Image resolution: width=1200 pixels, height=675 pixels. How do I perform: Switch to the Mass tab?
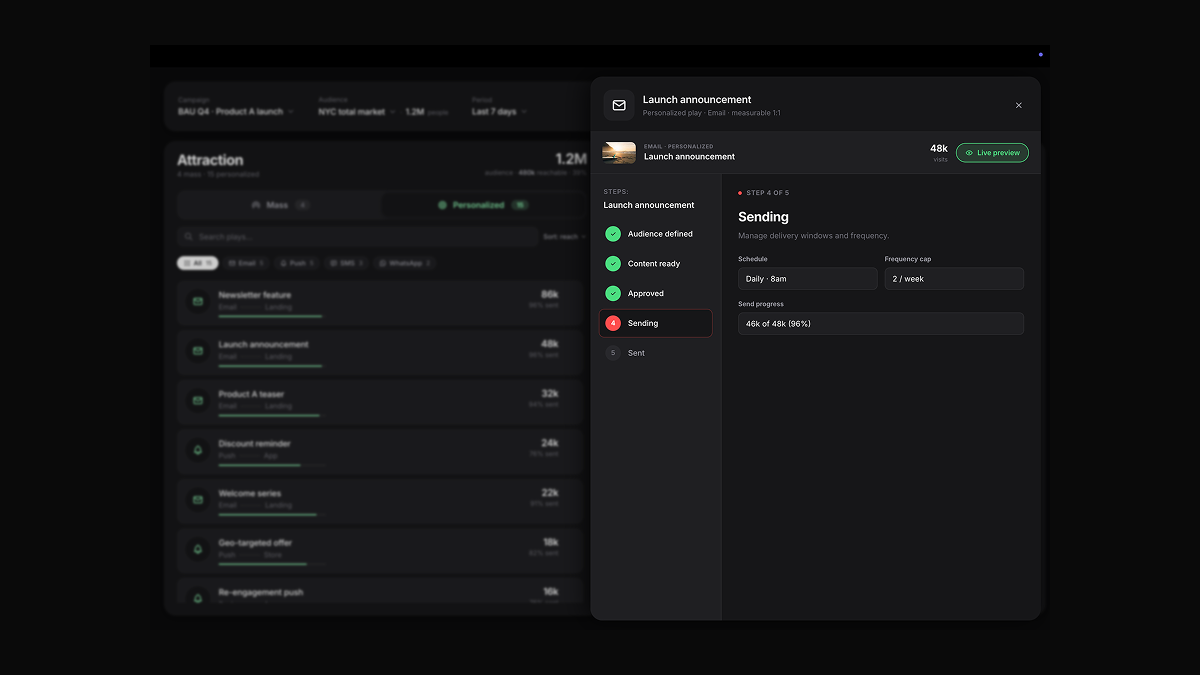click(x=280, y=205)
